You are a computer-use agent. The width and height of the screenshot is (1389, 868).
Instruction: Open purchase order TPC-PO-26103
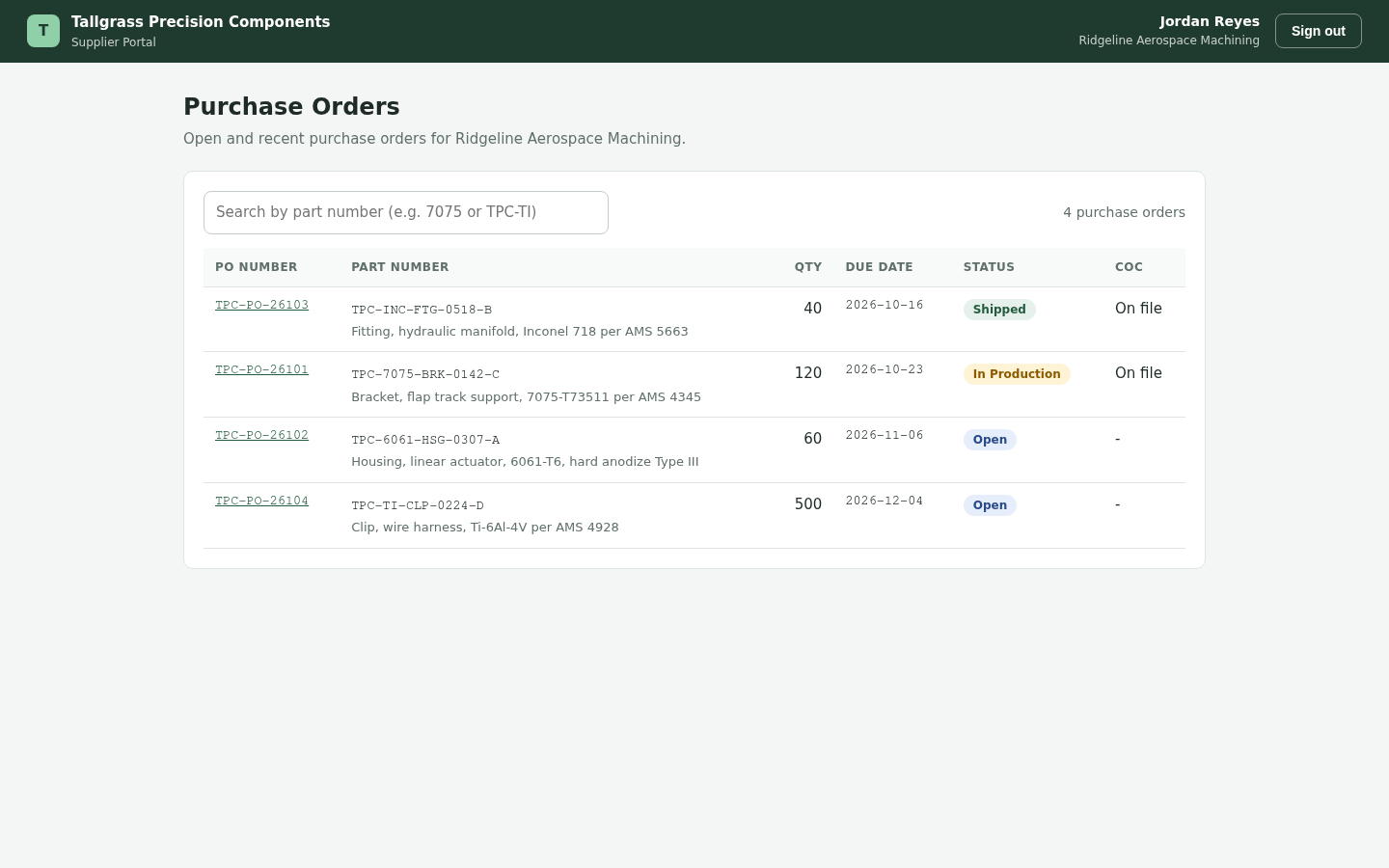coord(261,305)
